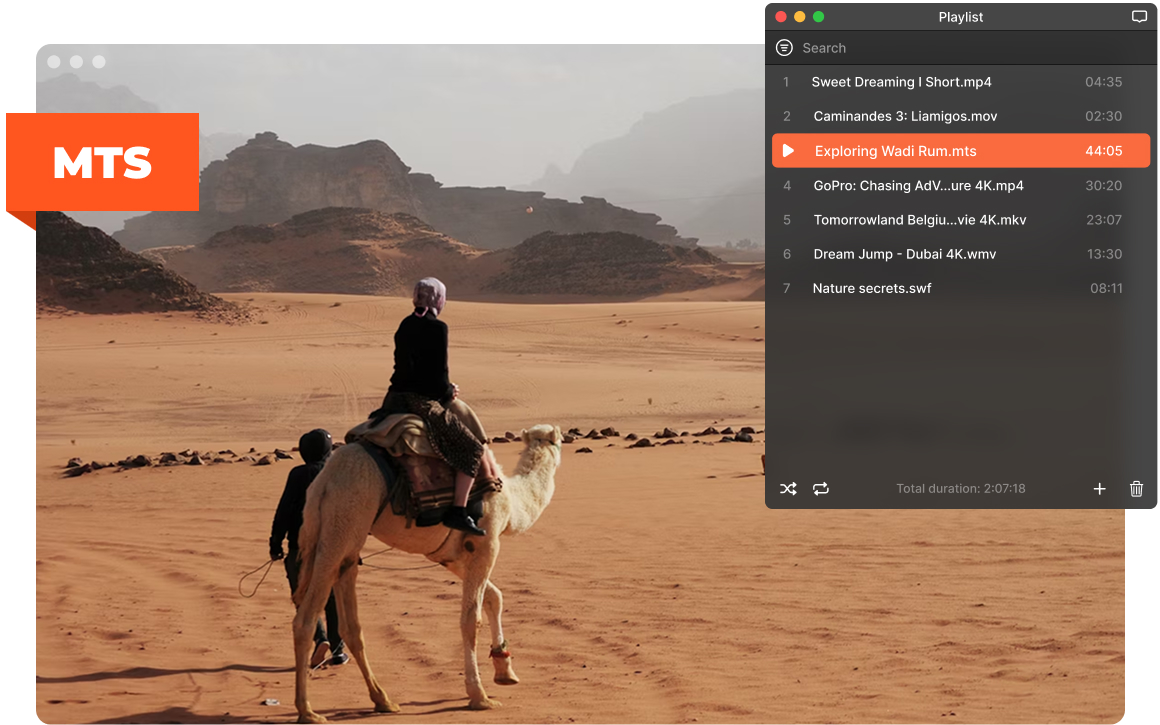This screenshot has width=1160, height=725.
Task: Click the 23:07 duration value
Action: coord(1103,220)
